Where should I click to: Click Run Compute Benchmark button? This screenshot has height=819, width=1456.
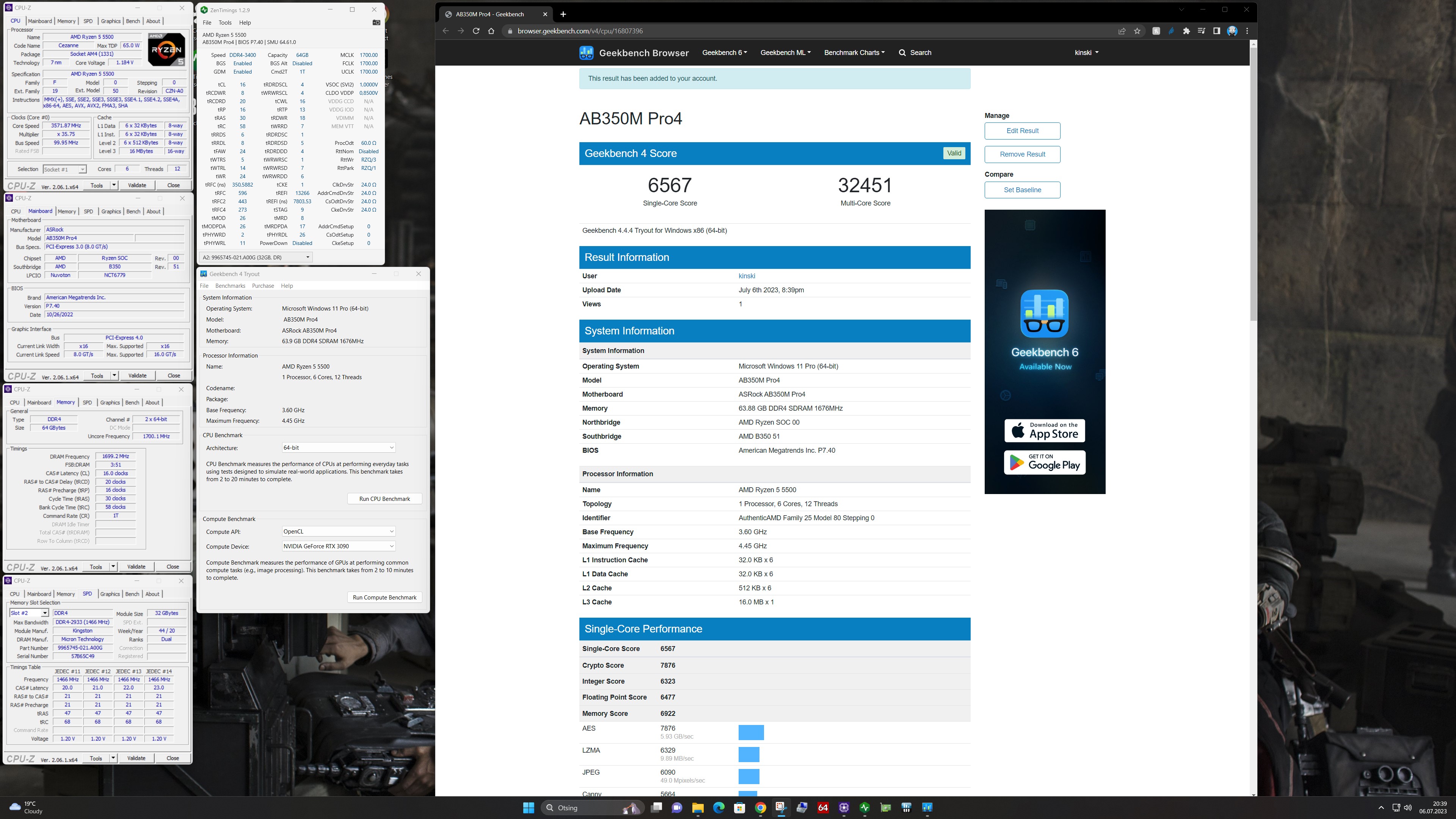(x=384, y=598)
